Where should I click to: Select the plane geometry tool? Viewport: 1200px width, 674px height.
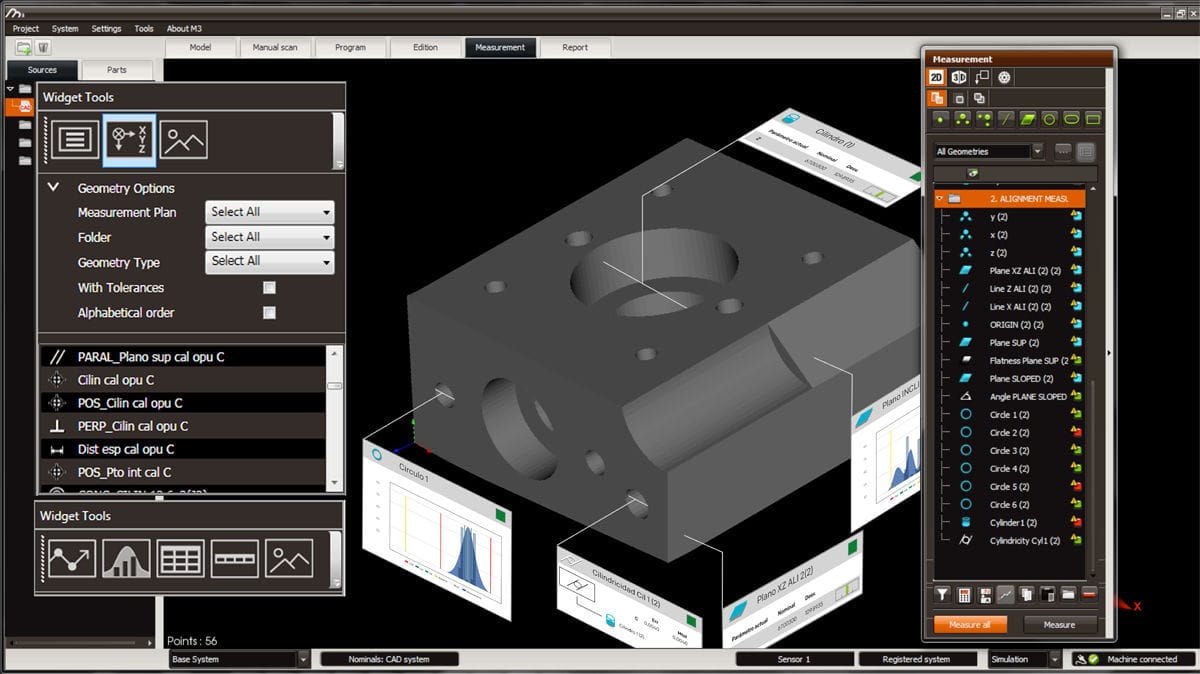point(1027,118)
